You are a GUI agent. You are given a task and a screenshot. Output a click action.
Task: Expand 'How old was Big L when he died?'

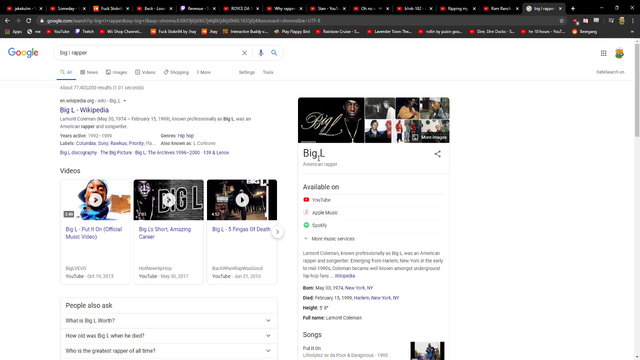coord(169,336)
